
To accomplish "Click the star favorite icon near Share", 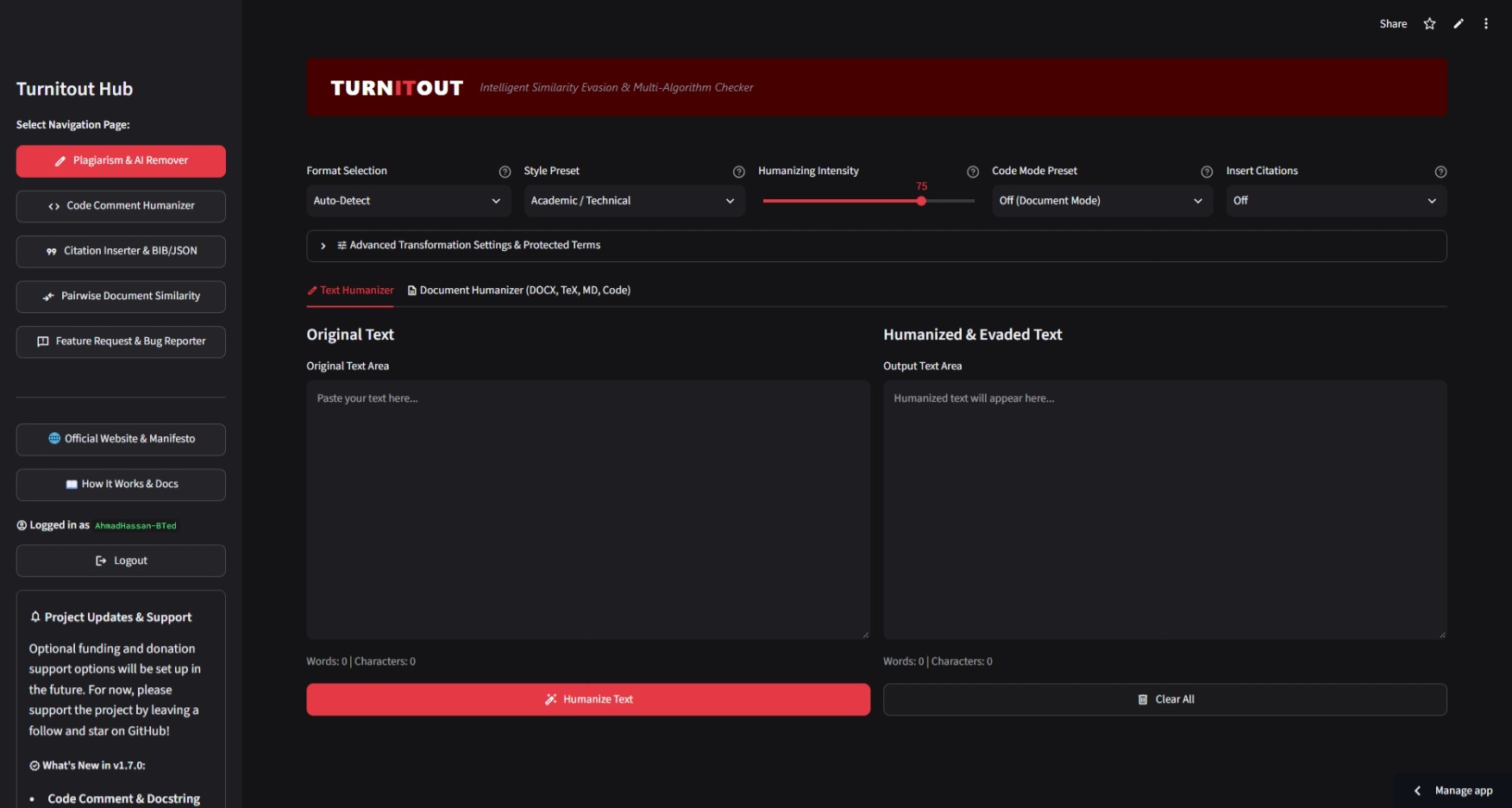I will click(x=1429, y=24).
